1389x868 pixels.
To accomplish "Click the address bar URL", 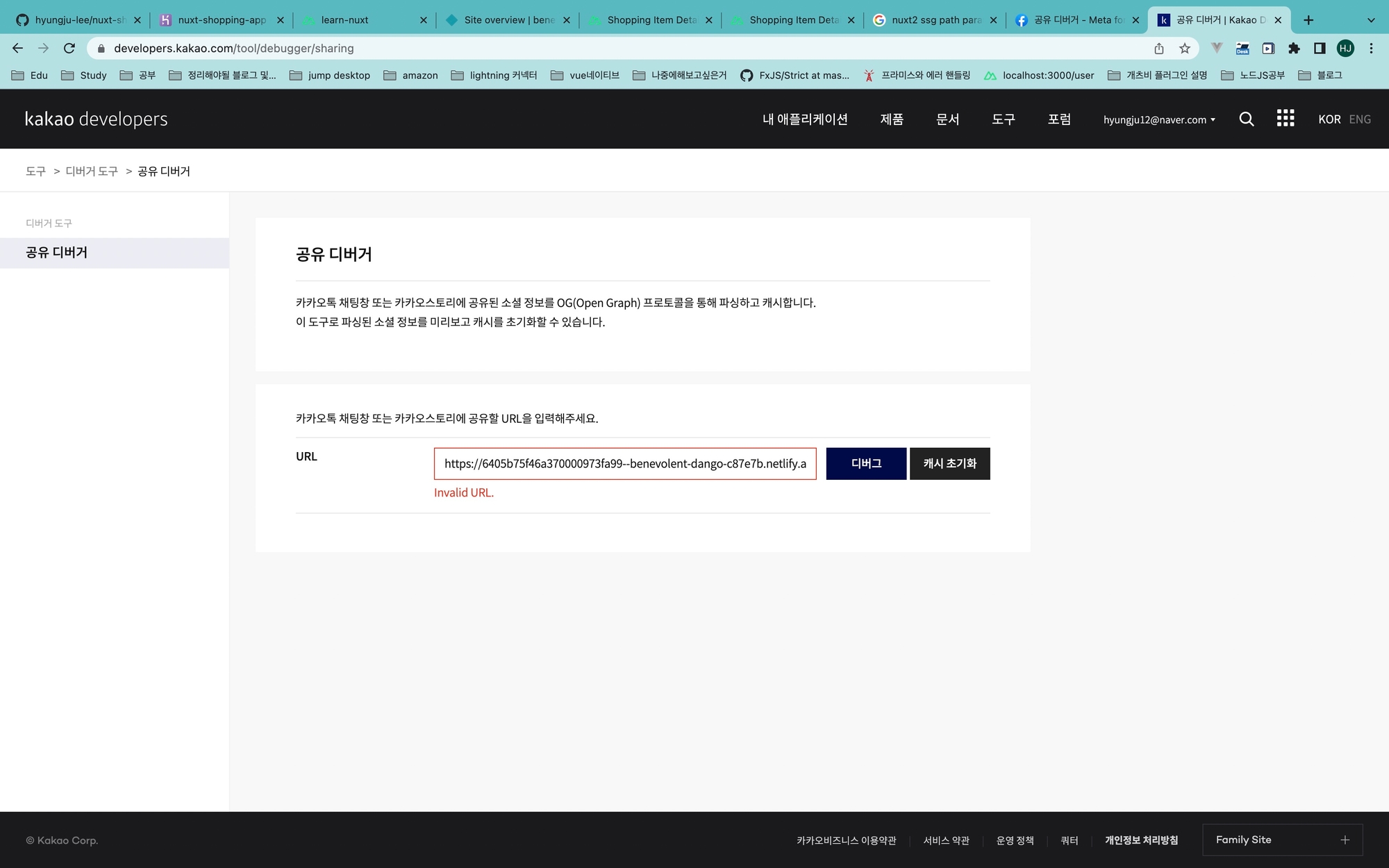I will coord(234,49).
